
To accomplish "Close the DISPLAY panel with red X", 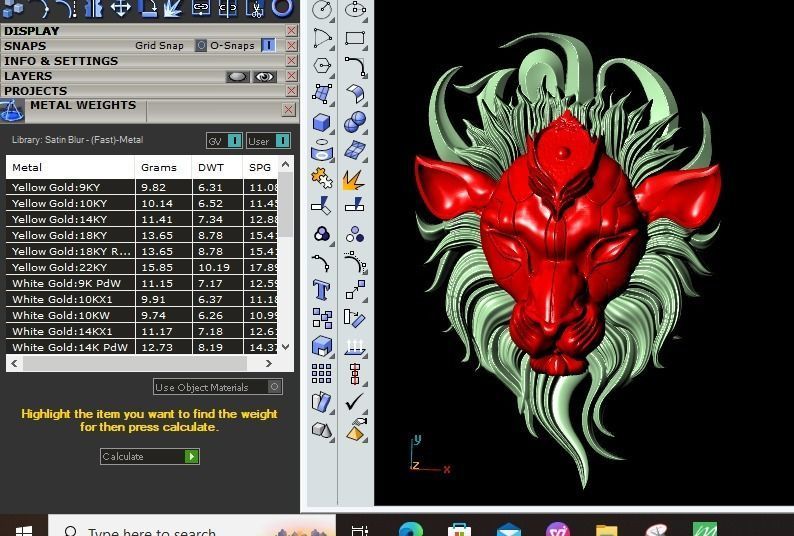I will [x=291, y=31].
